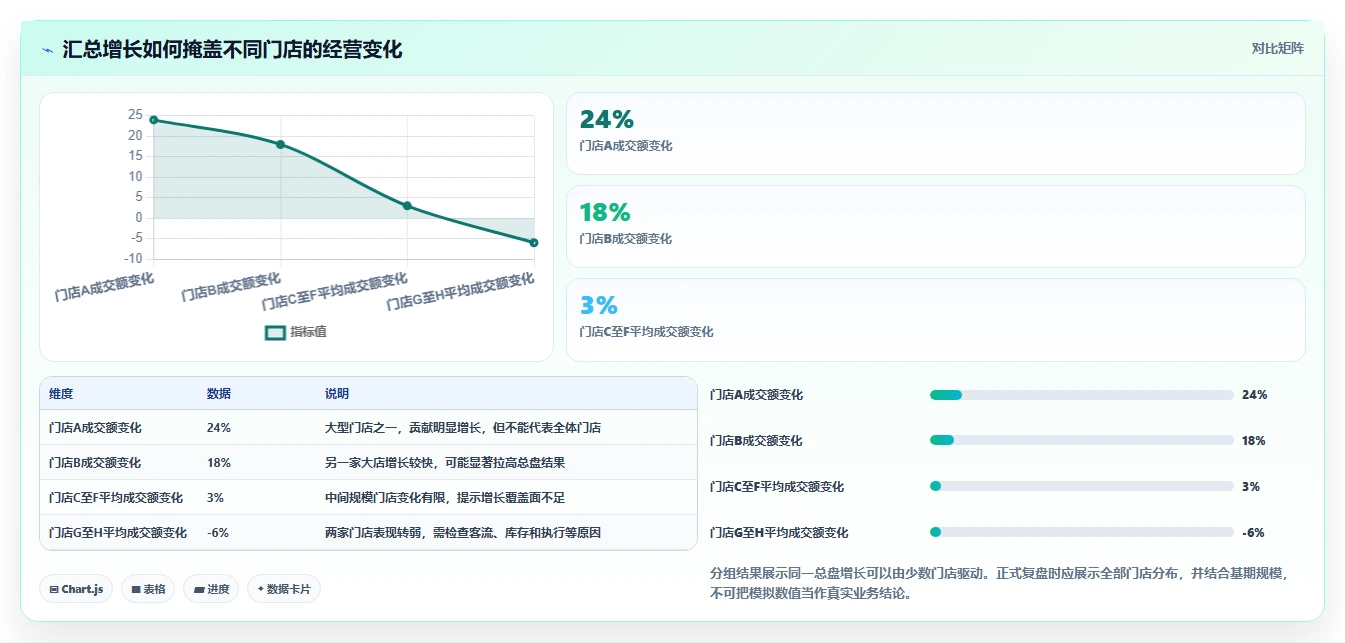Click the 对比矩阵 label in the header
Screen dimensions: 1345x643
[1277, 48]
